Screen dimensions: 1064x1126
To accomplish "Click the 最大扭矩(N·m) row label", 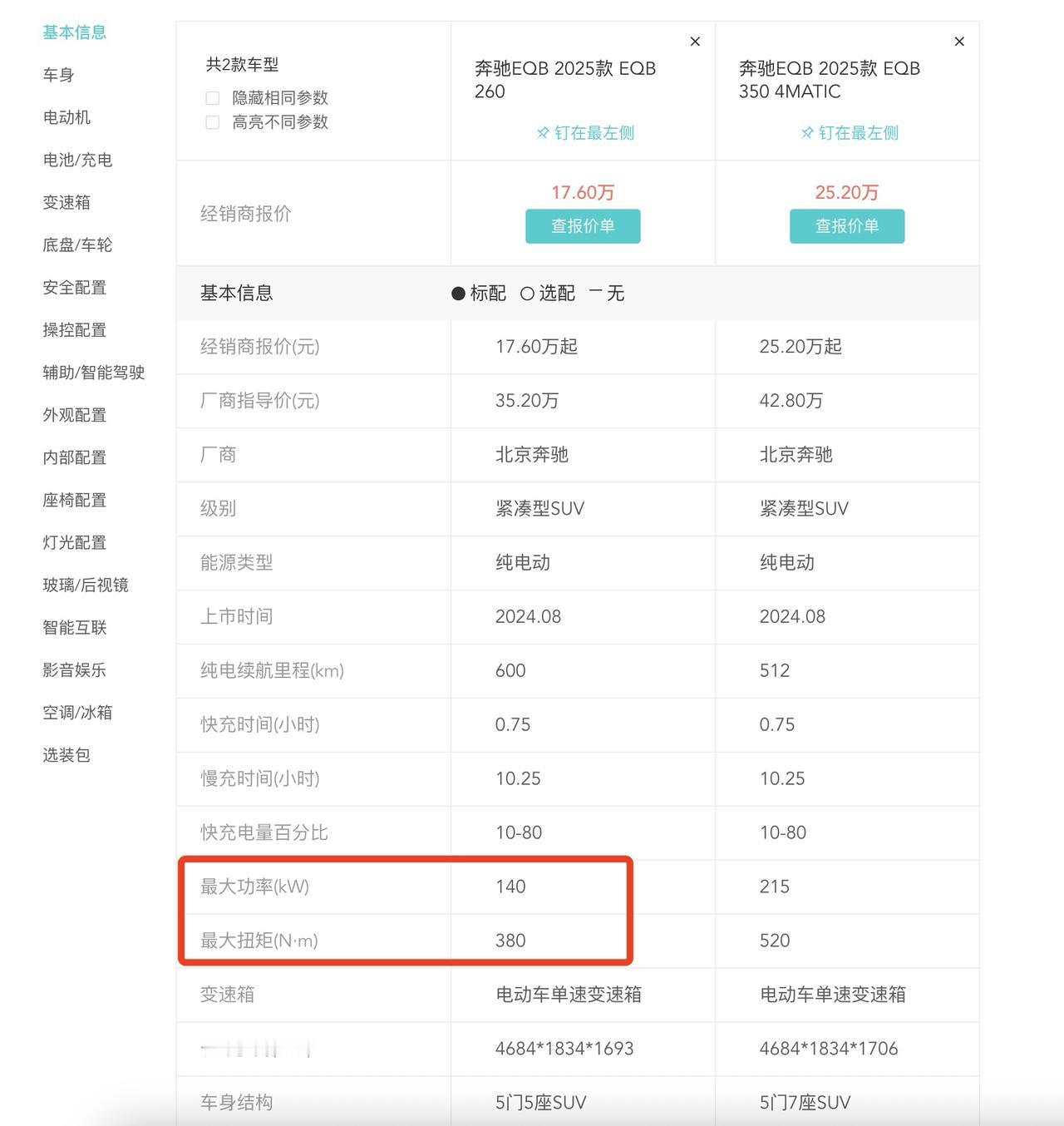I will pyautogui.click(x=259, y=941).
